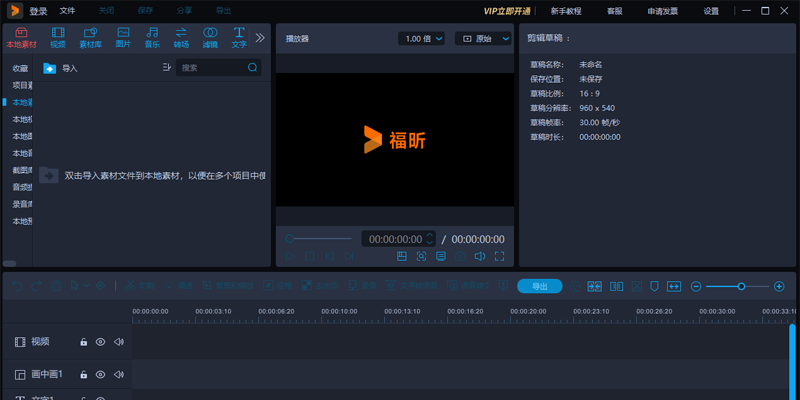This screenshot has height=400, width=800.
Task: Click the redo arrow in timeline toolbar
Action: (x=36, y=286)
